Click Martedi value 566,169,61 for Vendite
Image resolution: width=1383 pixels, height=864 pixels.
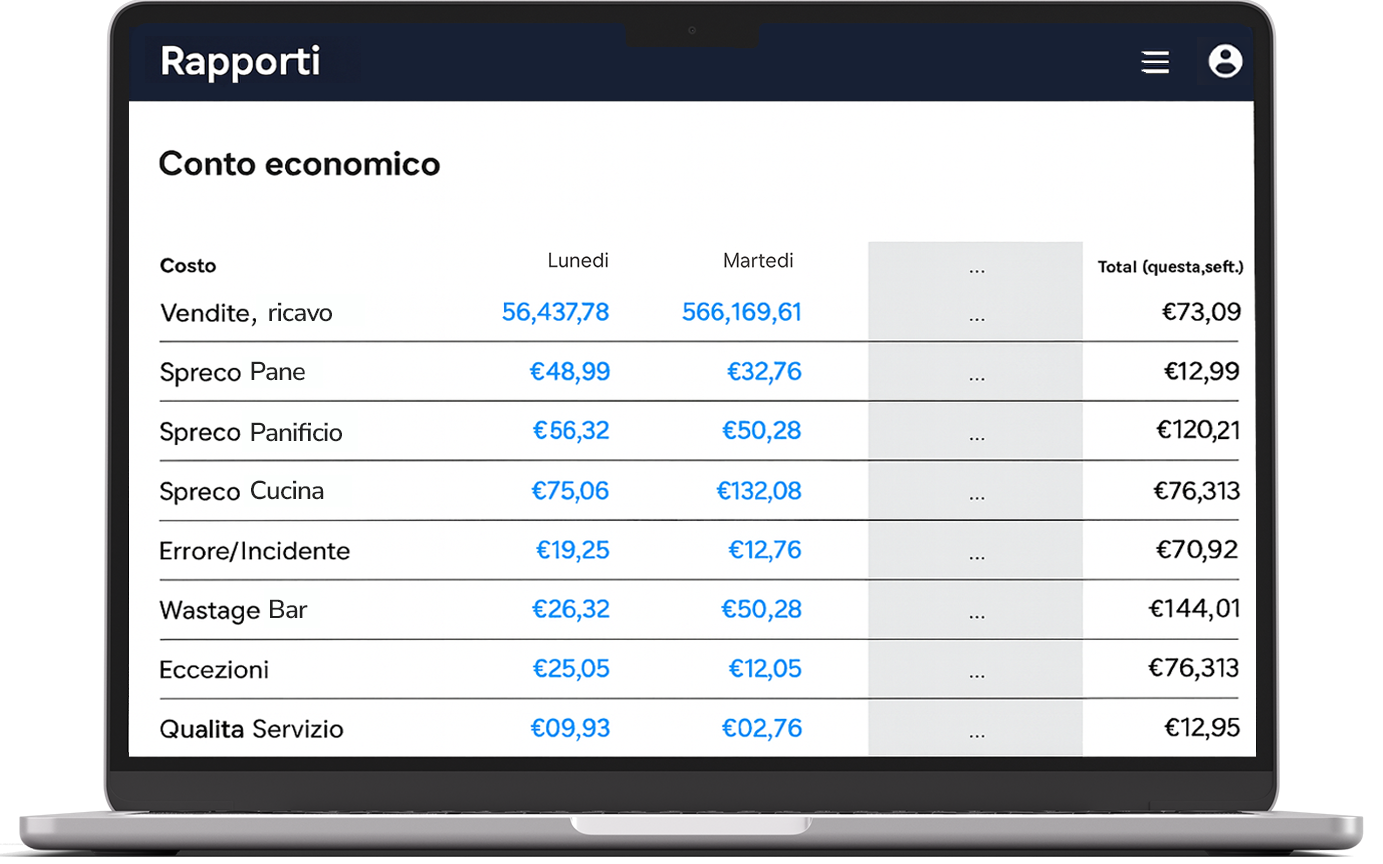pyautogui.click(x=741, y=312)
